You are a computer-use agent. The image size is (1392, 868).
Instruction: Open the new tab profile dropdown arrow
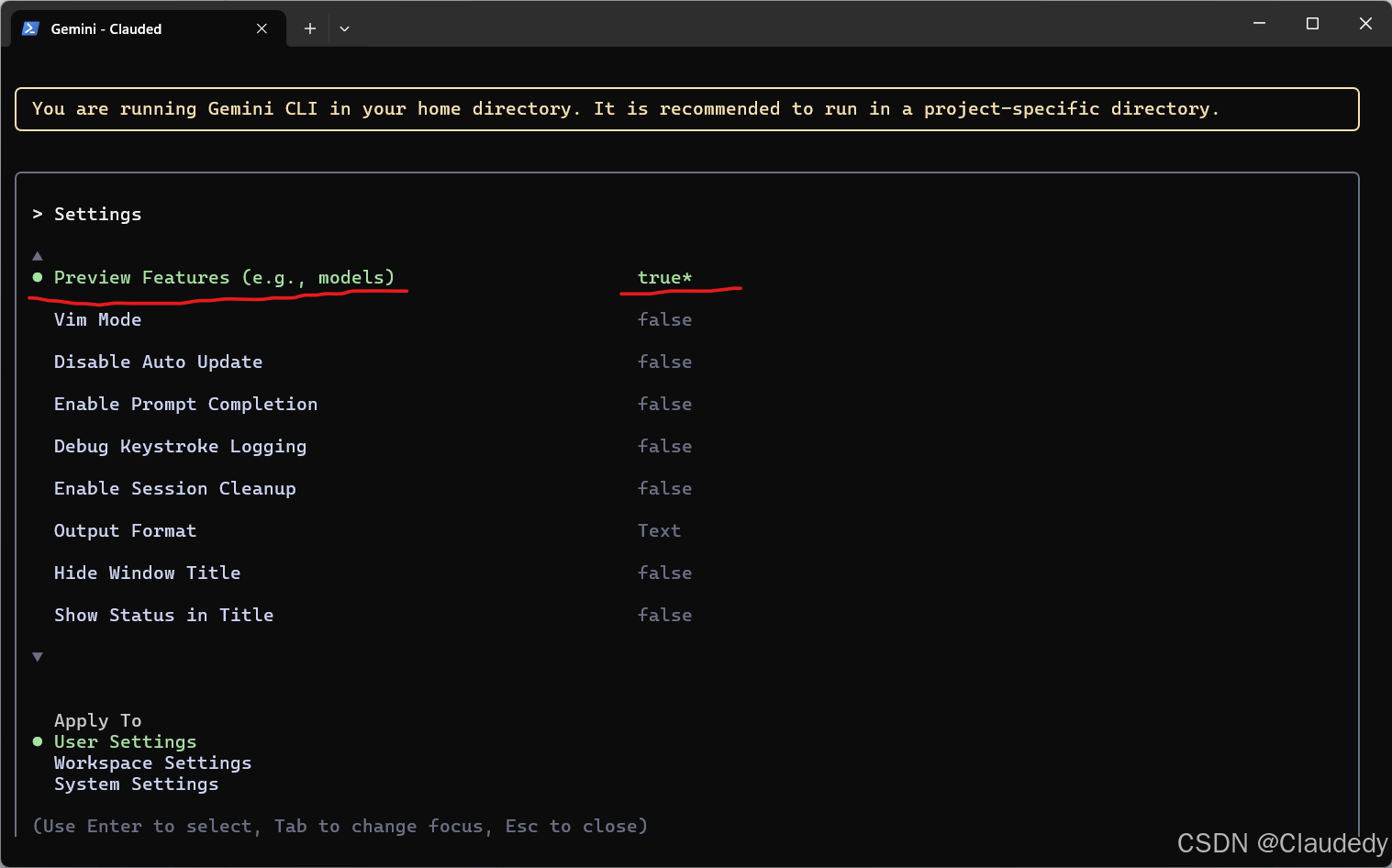(x=344, y=28)
